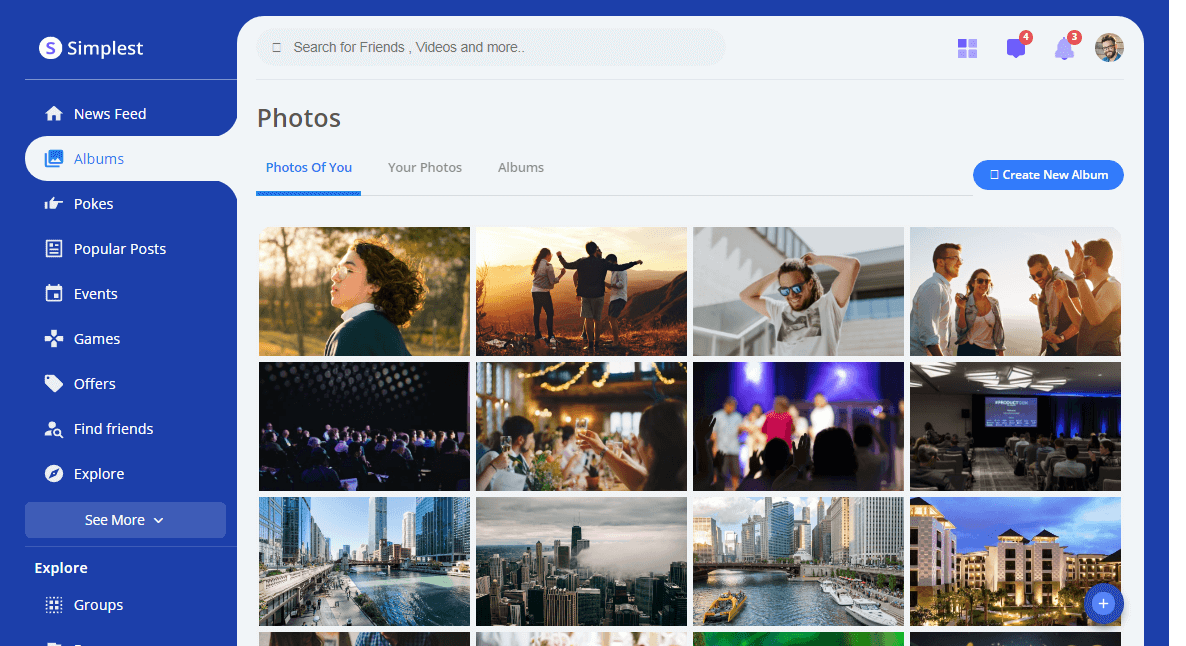Switch to the Your Photos tab
The image size is (1186, 646).
click(x=425, y=168)
